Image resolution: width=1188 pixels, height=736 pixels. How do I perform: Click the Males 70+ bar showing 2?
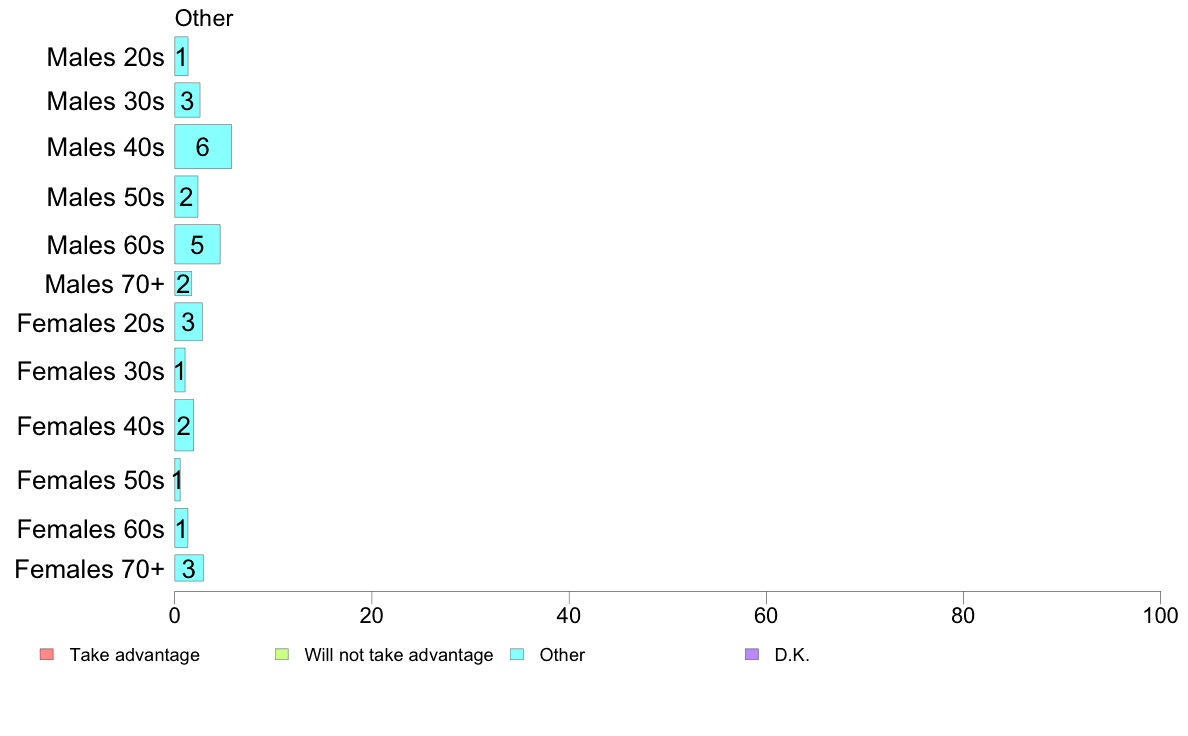tap(183, 283)
